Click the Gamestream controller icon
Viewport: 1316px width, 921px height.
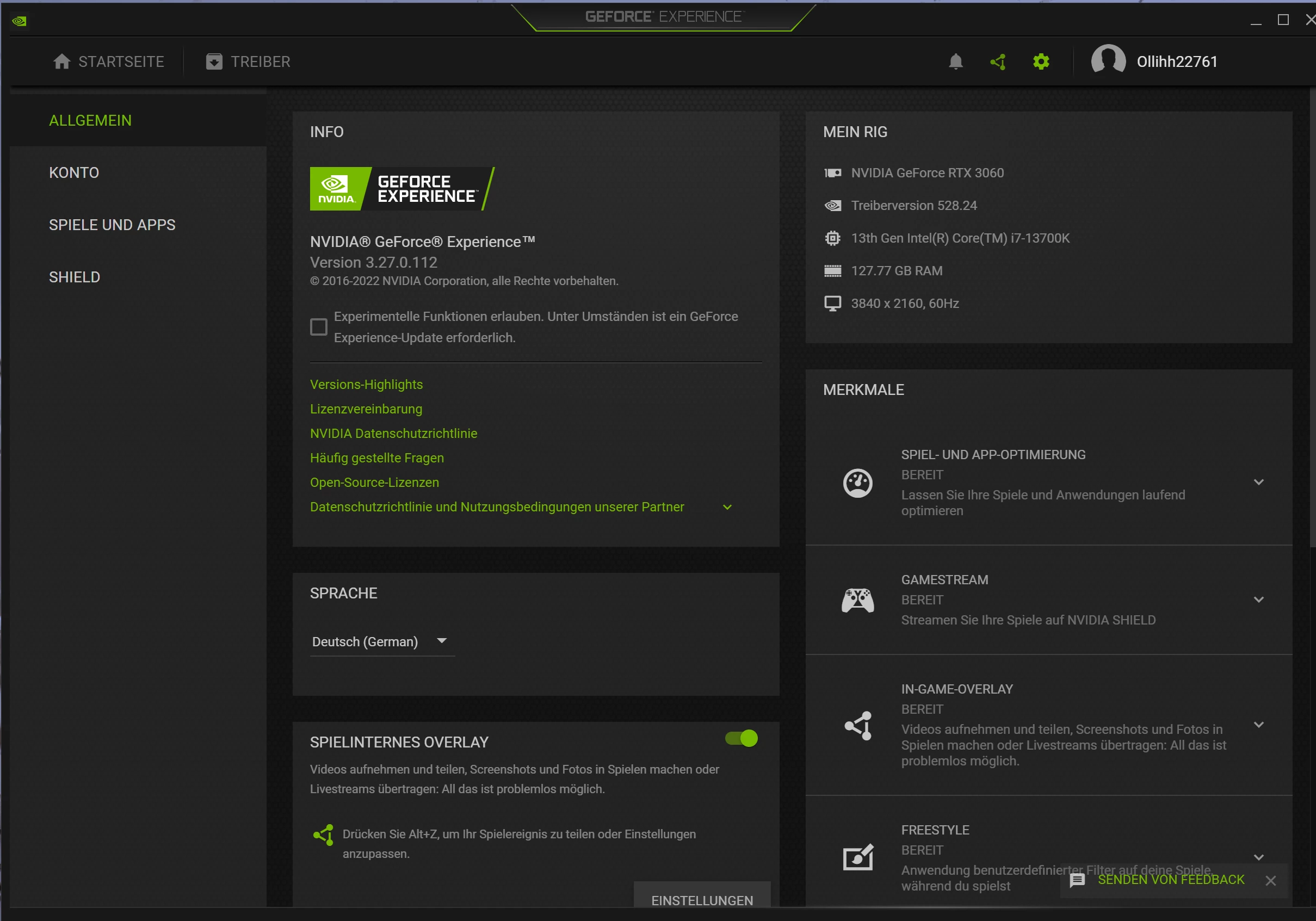(857, 600)
